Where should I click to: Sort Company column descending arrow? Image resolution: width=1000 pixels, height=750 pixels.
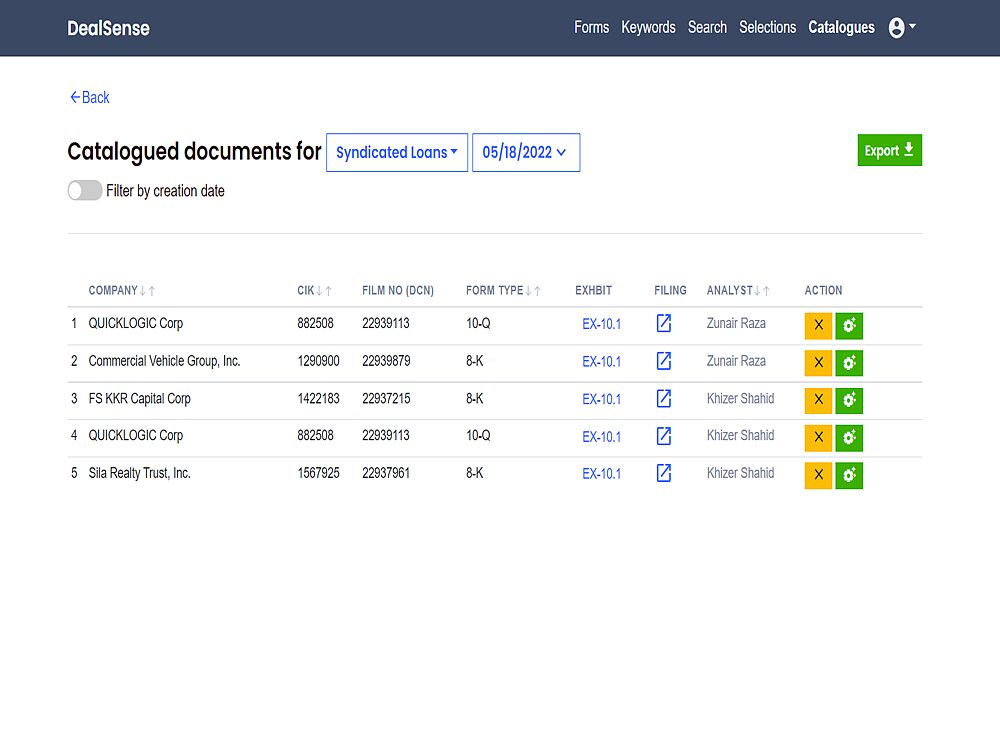click(x=143, y=291)
